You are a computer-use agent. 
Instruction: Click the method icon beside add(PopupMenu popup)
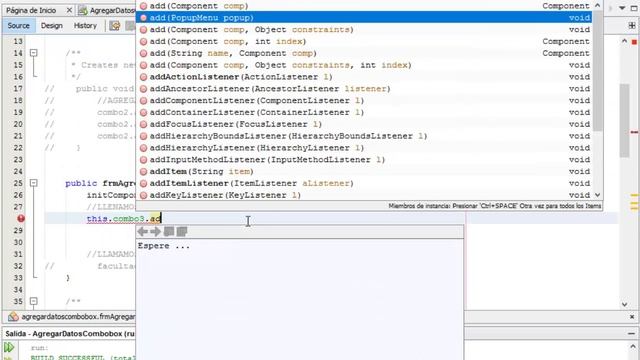click(x=143, y=18)
